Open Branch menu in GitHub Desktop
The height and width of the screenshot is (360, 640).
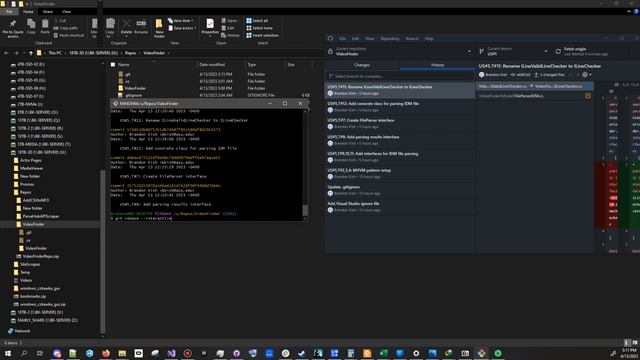click(412, 38)
